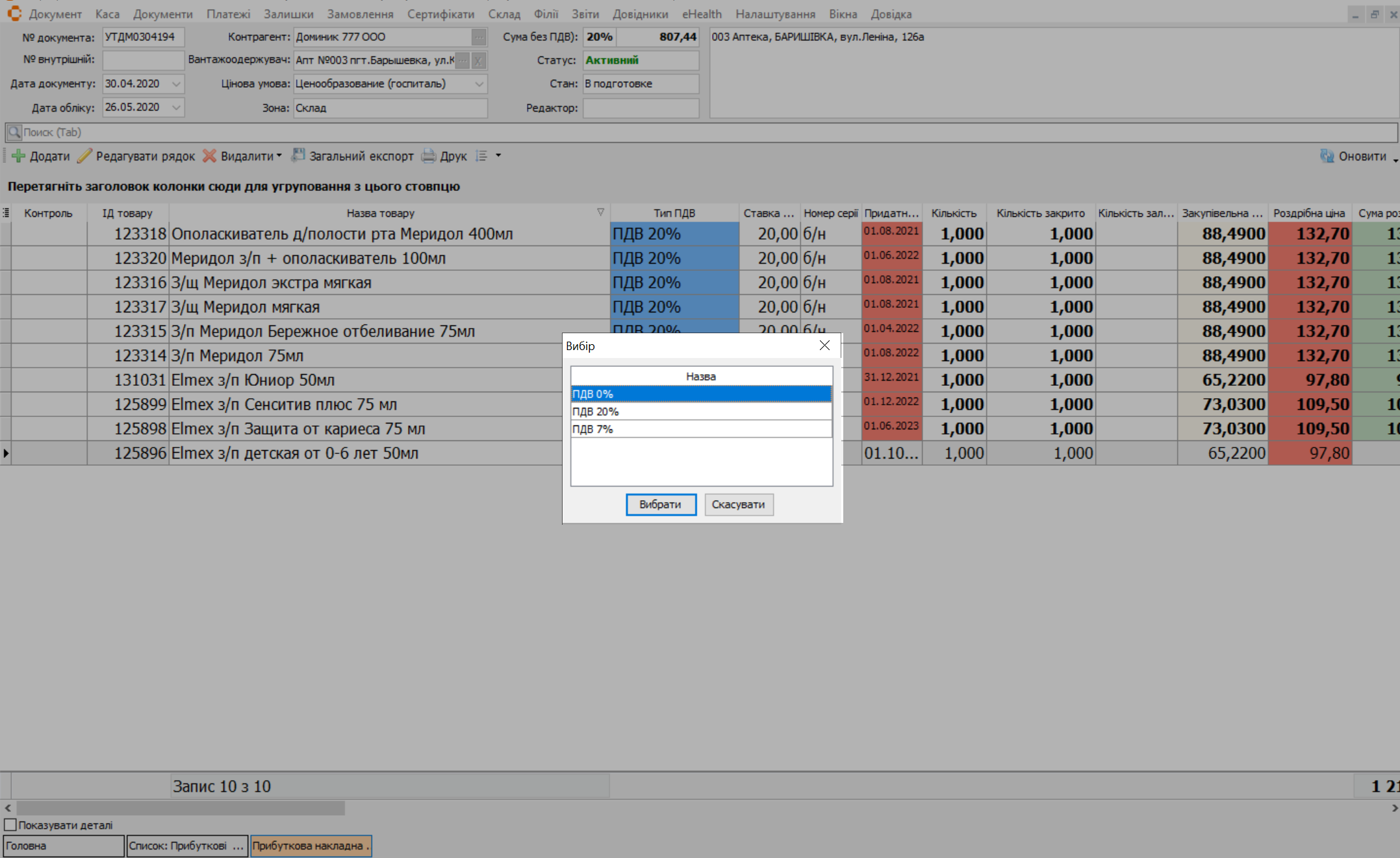
Task: Select ПДВ 7% in the Вибір list
Action: (700, 429)
